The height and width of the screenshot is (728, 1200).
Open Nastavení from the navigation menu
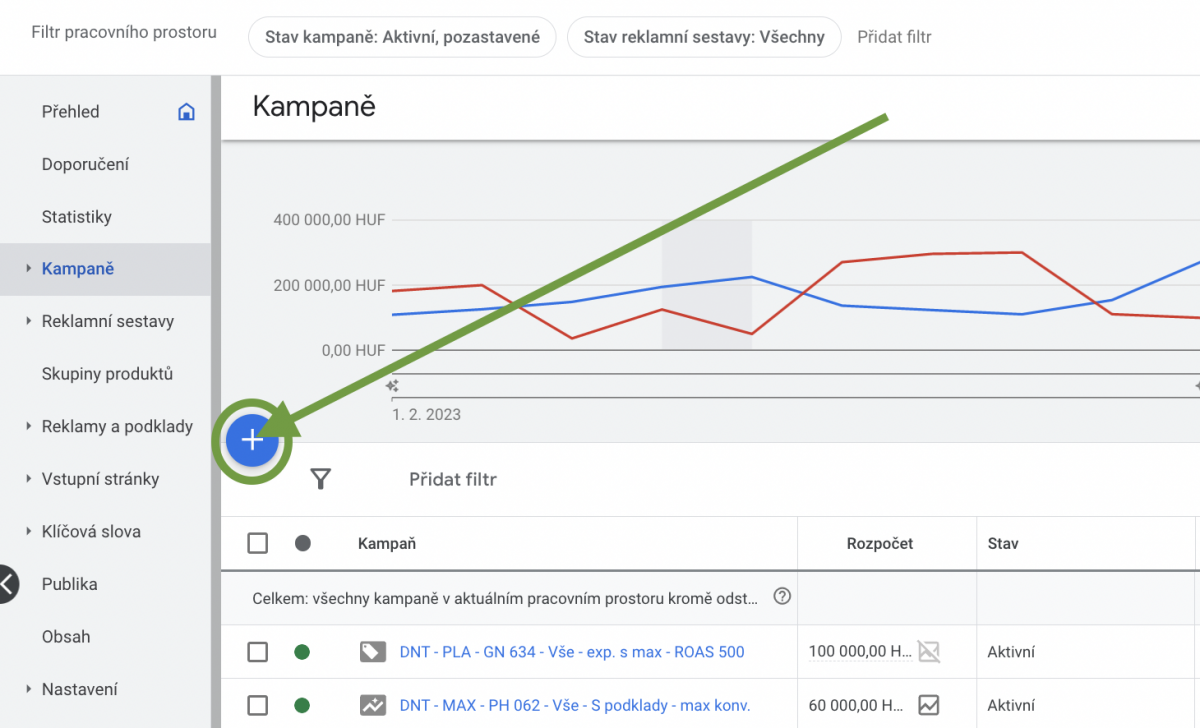(78, 689)
